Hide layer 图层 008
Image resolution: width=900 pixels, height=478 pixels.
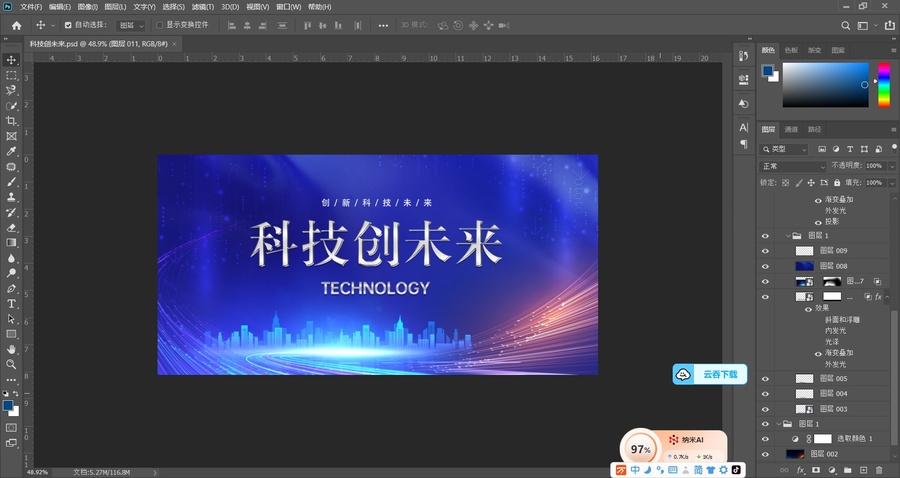[765, 266]
